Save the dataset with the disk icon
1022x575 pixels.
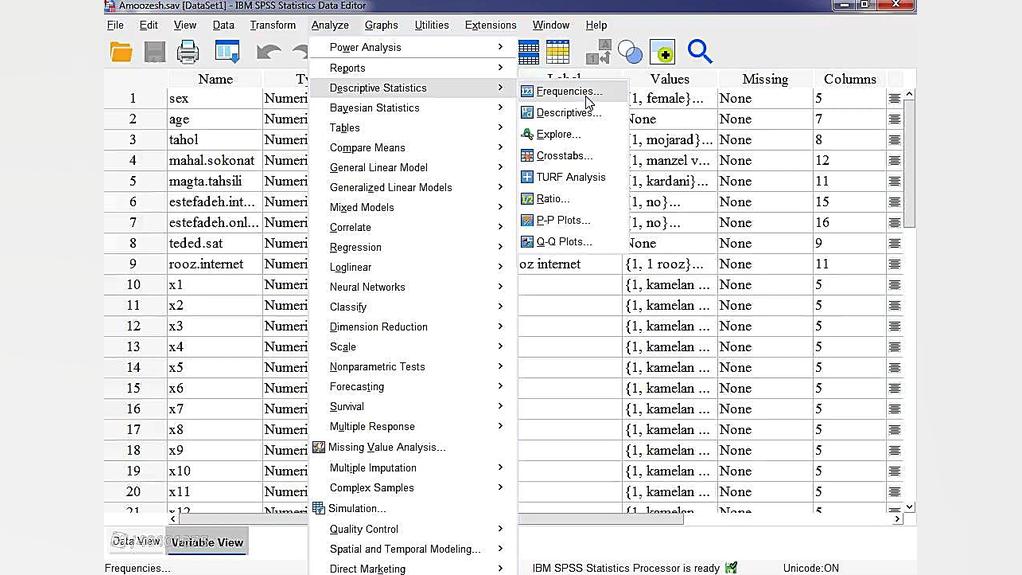click(x=154, y=52)
